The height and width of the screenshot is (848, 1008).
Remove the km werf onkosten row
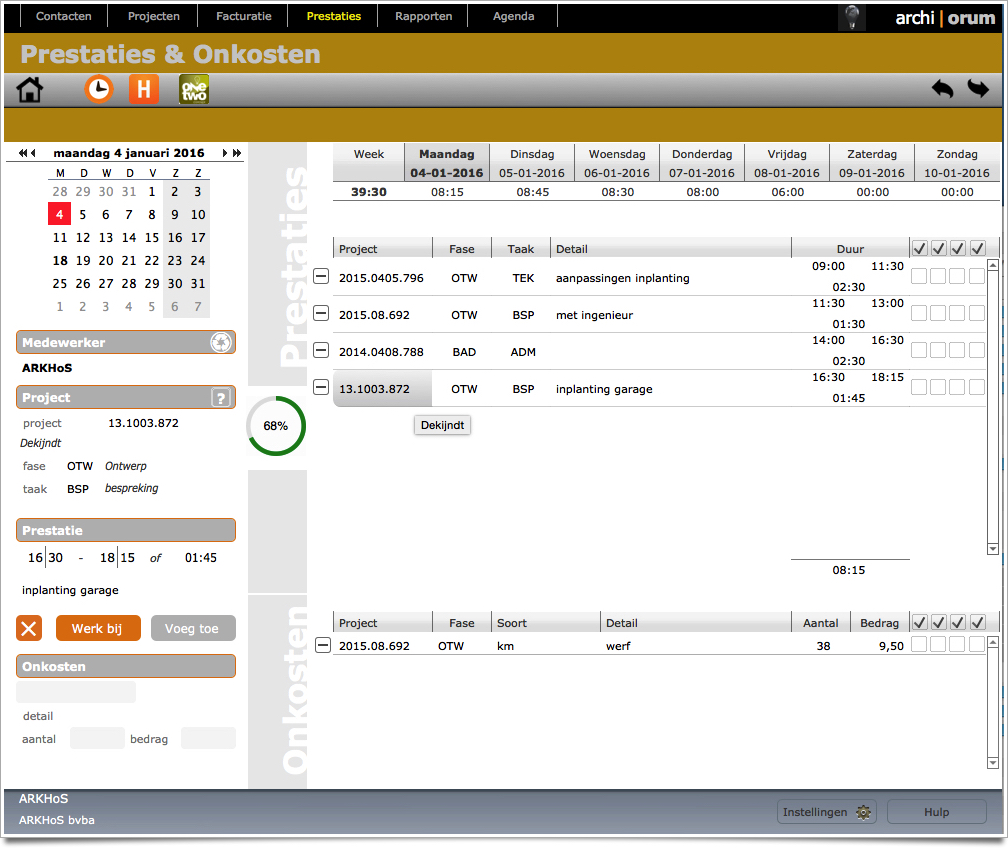[x=323, y=645]
